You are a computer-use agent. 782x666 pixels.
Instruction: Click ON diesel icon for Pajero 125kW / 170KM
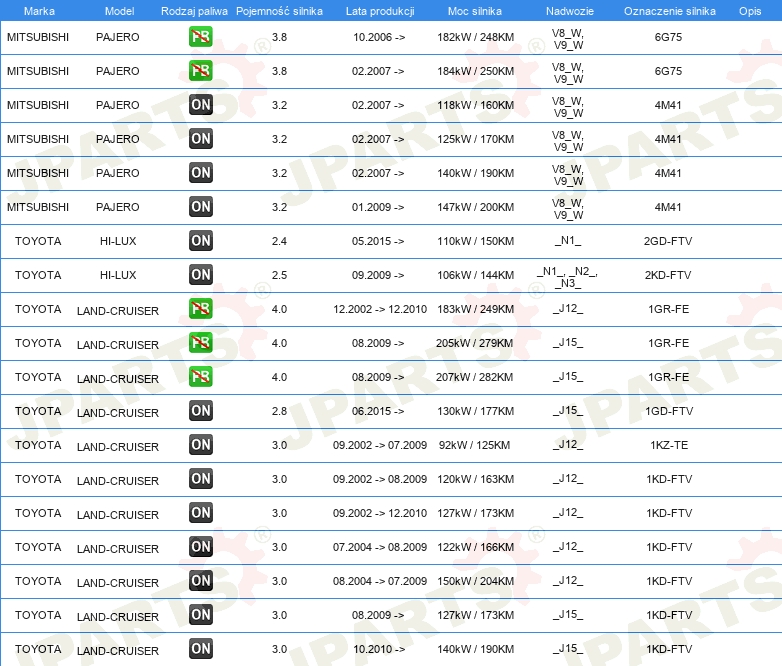(x=200, y=139)
